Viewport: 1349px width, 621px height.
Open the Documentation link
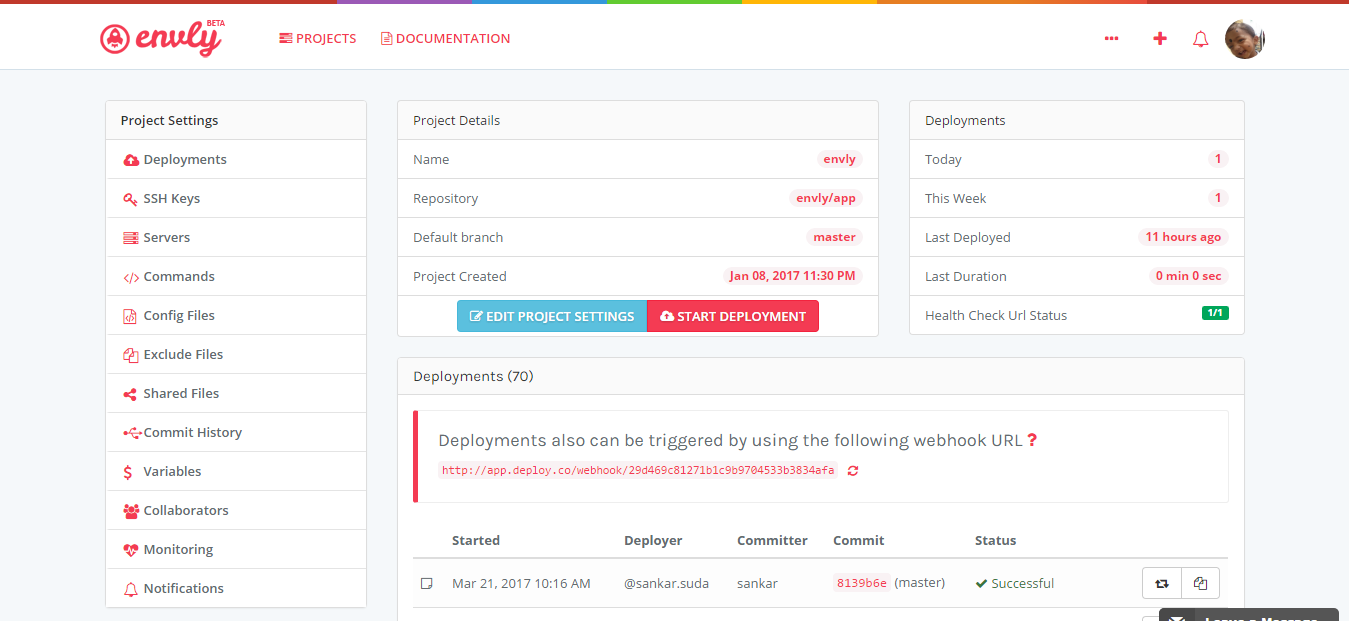pos(446,39)
